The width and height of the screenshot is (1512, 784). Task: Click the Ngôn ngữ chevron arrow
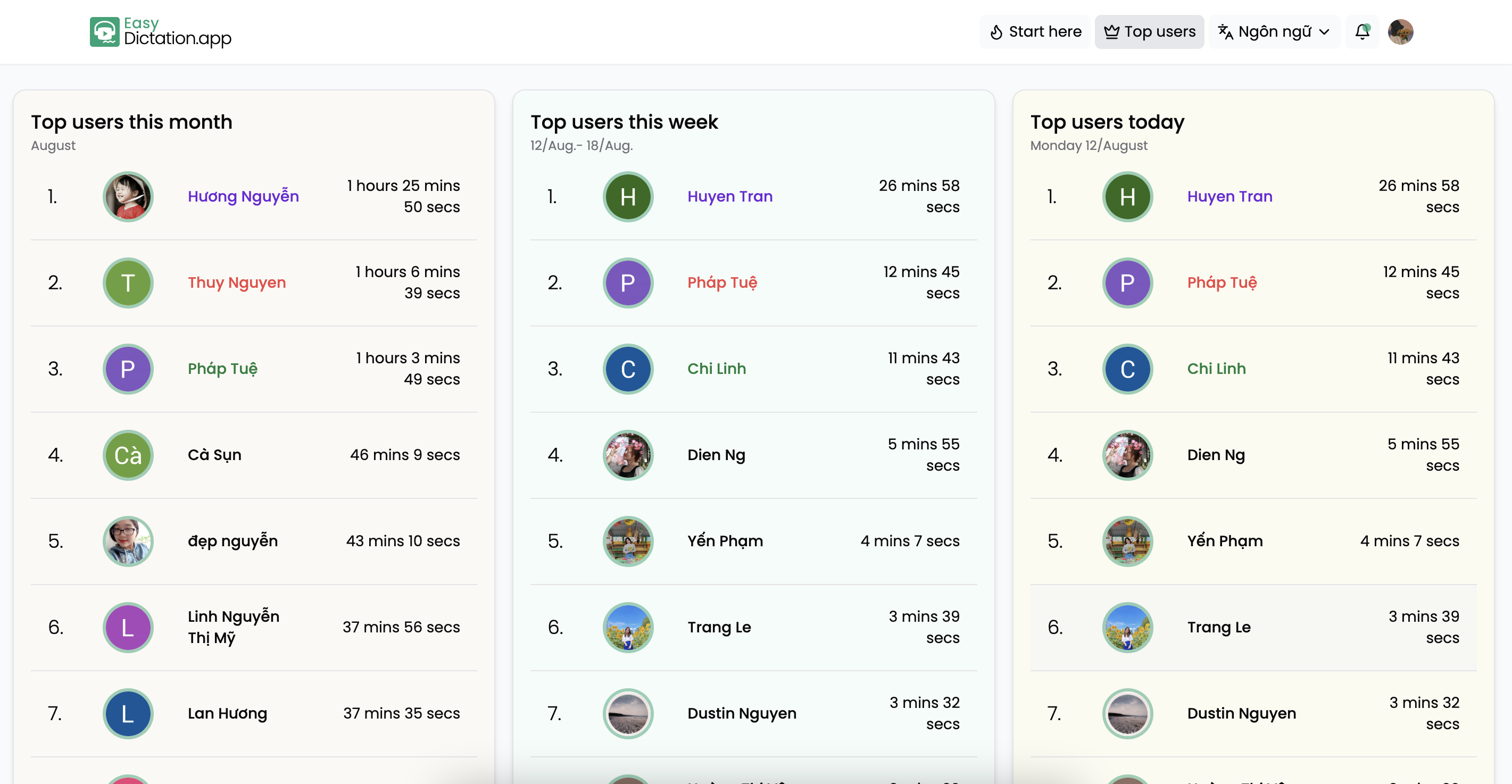1324,32
